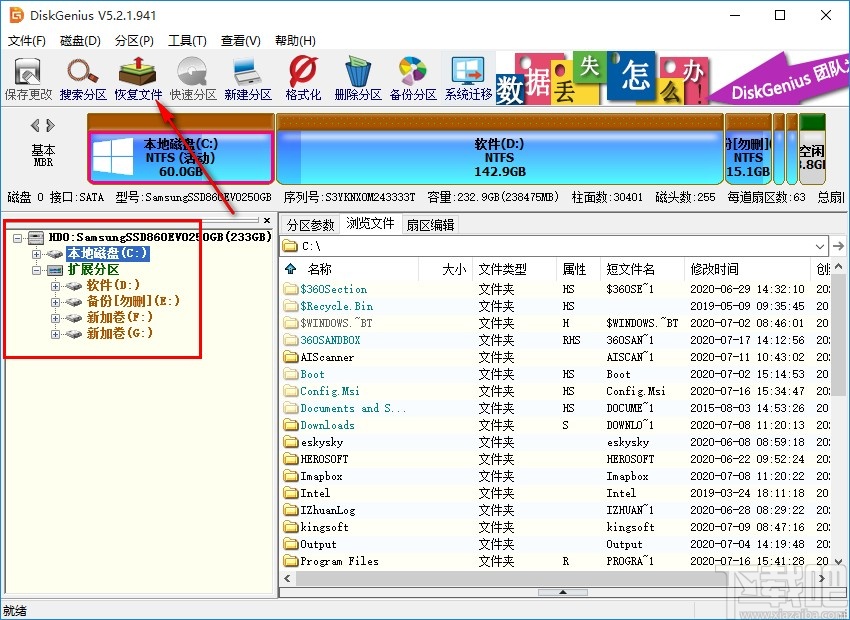Expand the 新加卷(F:) tree node
850x620 pixels.
(55, 318)
